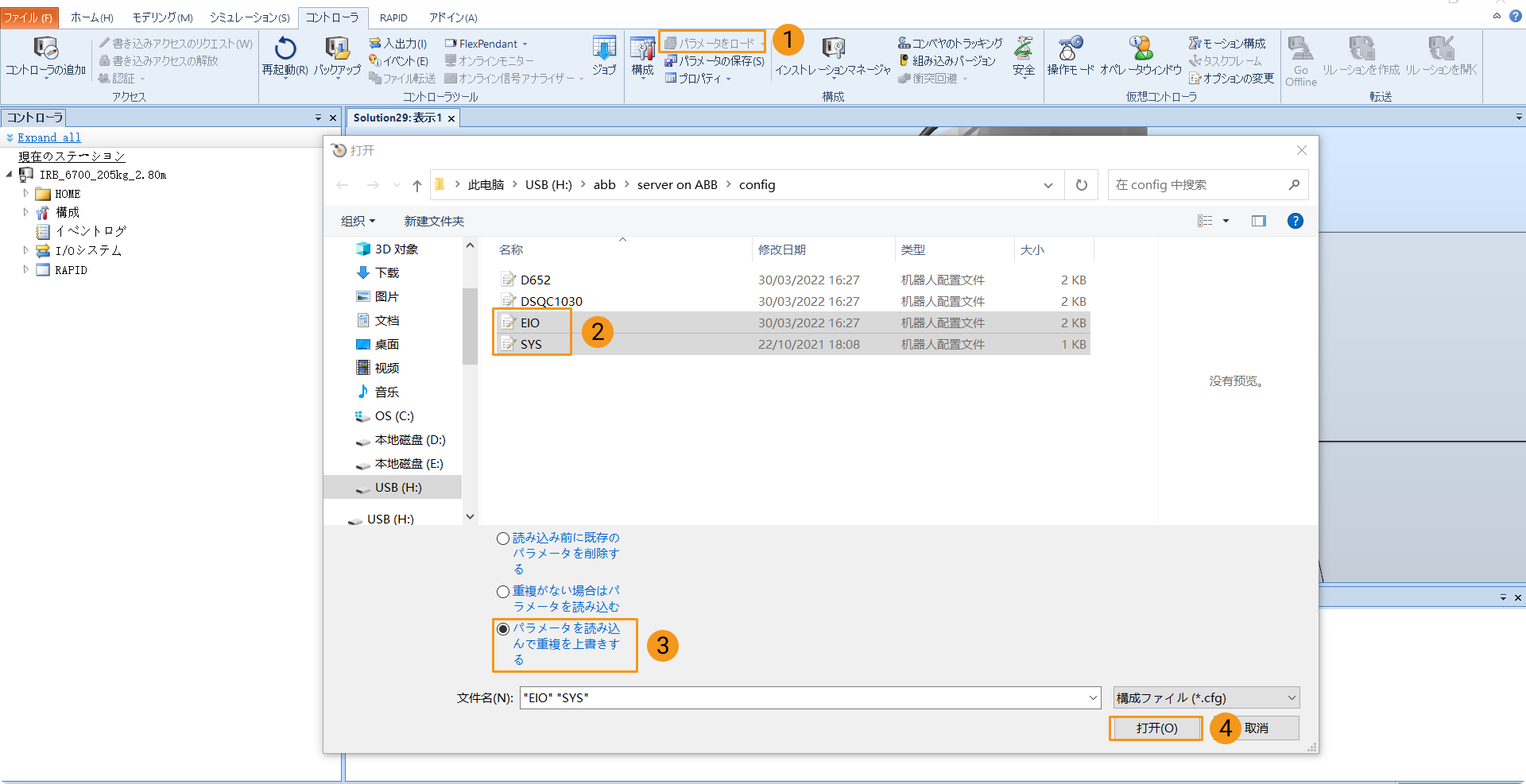
Task: Click the Expand all link
Action: (49, 137)
